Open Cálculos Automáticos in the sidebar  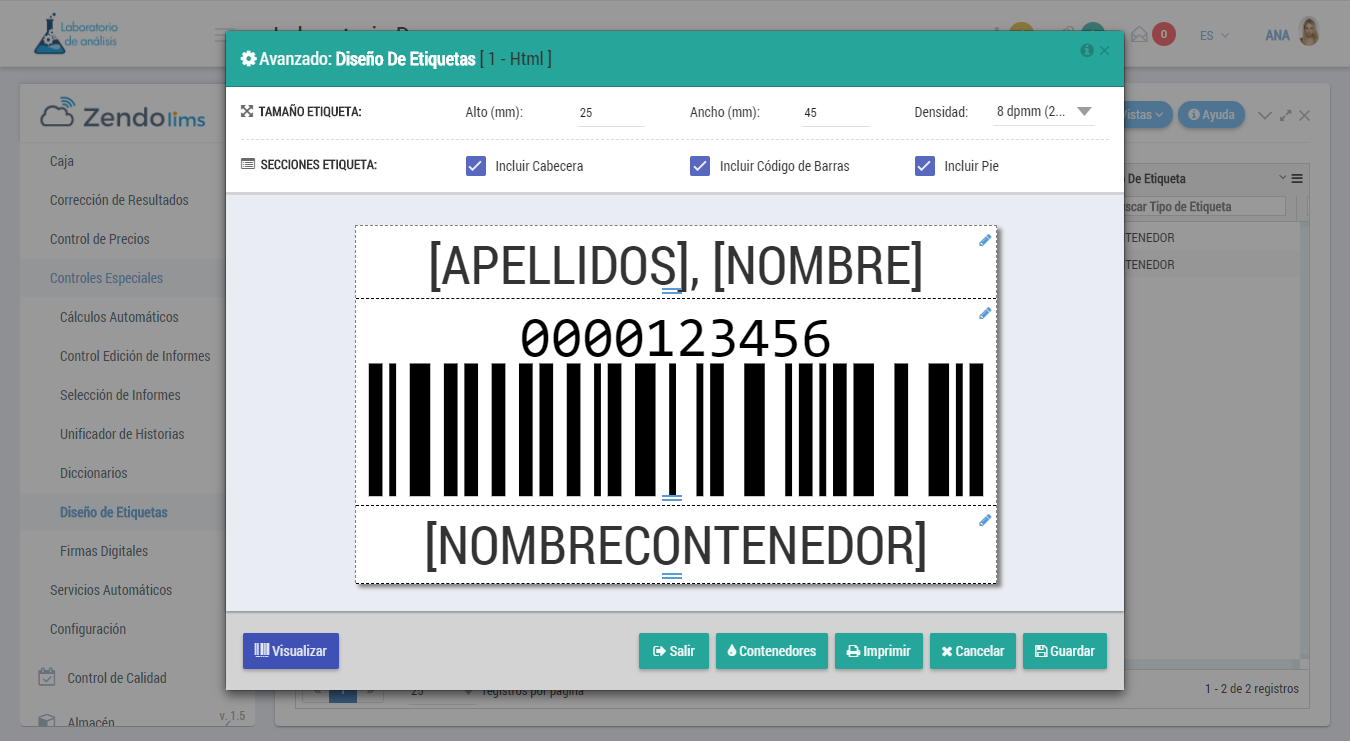[119, 317]
